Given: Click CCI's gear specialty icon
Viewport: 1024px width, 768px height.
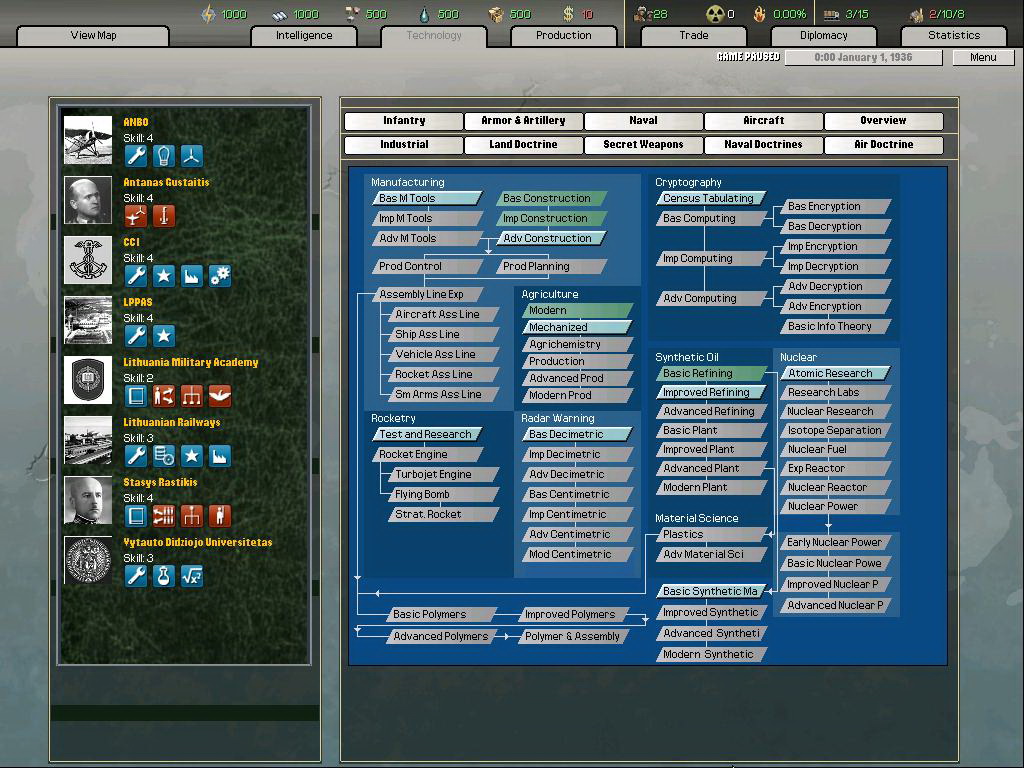Looking at the screenshot, I should click(220, 276).
